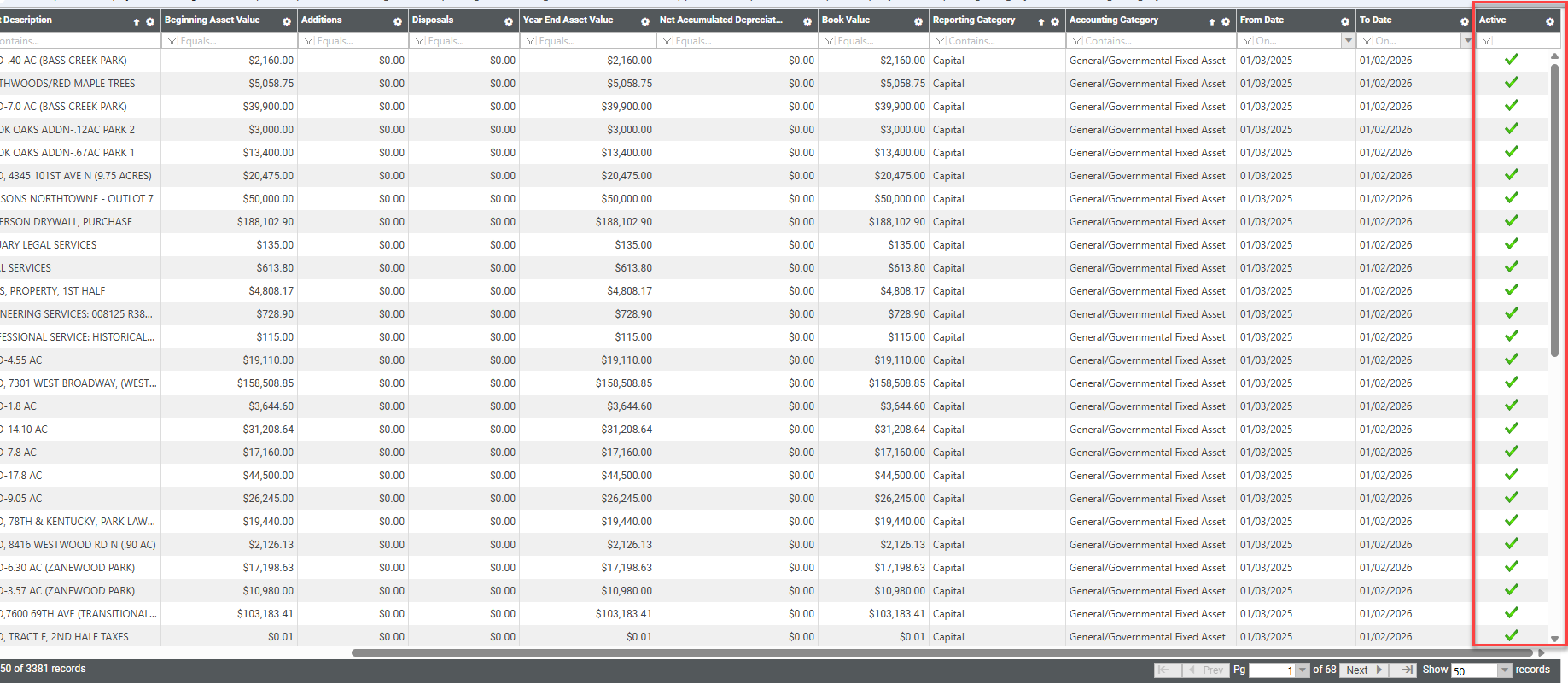Go to the Next page
1568x690 pixels.
tap(1363, 670)
